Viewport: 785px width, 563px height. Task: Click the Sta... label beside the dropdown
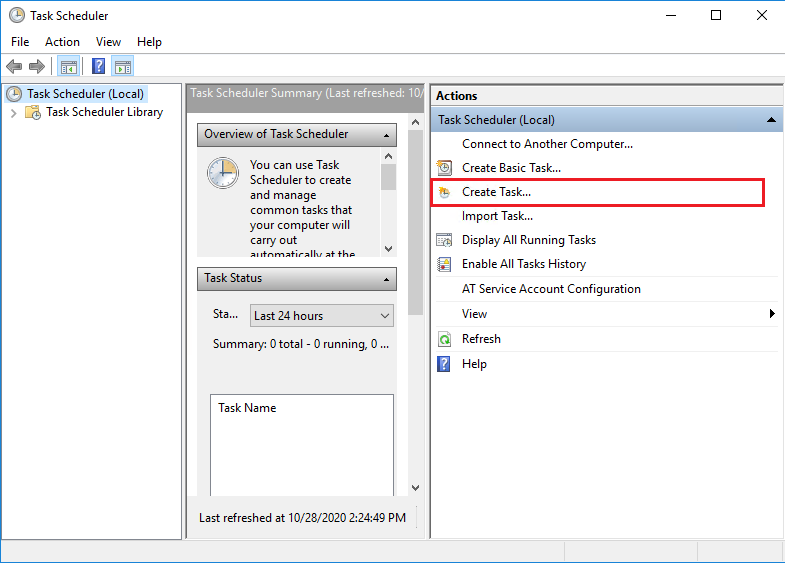pos(225,314)
